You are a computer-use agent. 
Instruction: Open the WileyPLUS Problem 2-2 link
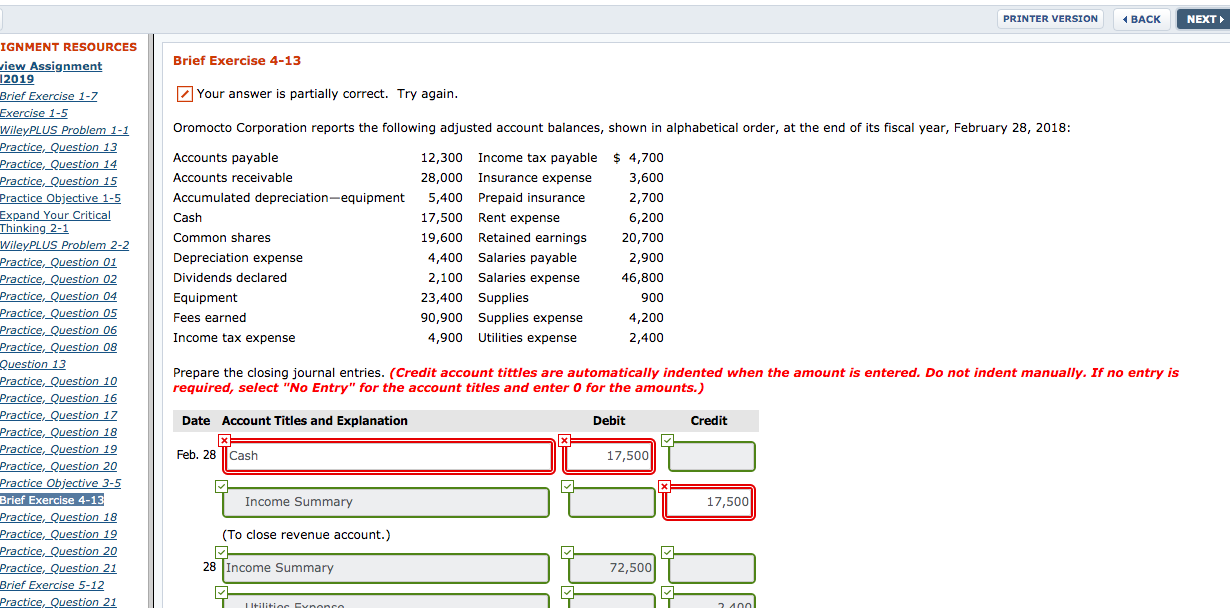point(65,245)
